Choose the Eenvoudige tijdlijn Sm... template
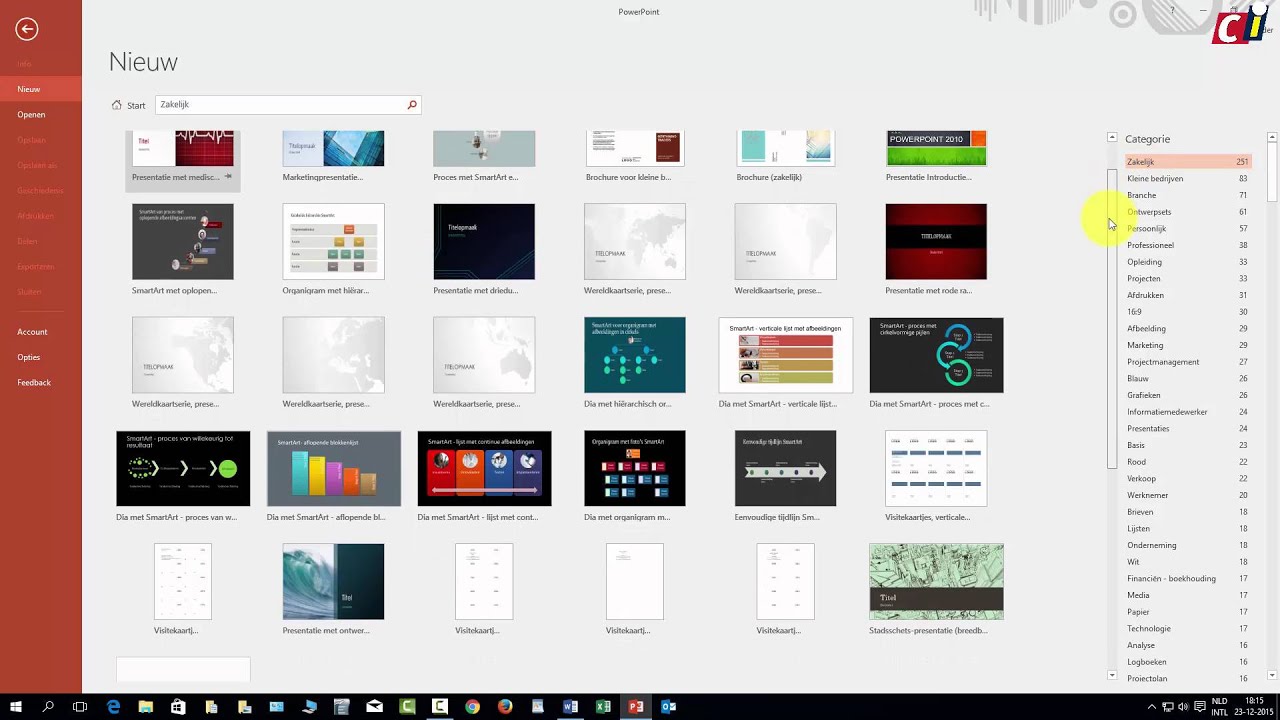The image size is (1280, 720). [x=785, y=476]
